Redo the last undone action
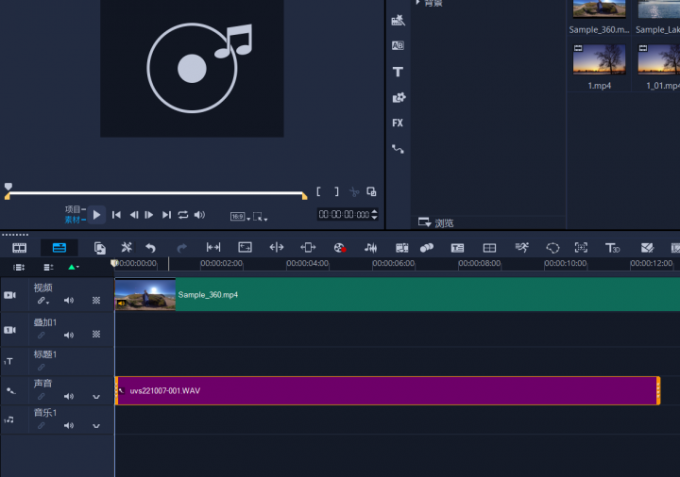Viewport: 680px width, 477px height. [182, 248]
